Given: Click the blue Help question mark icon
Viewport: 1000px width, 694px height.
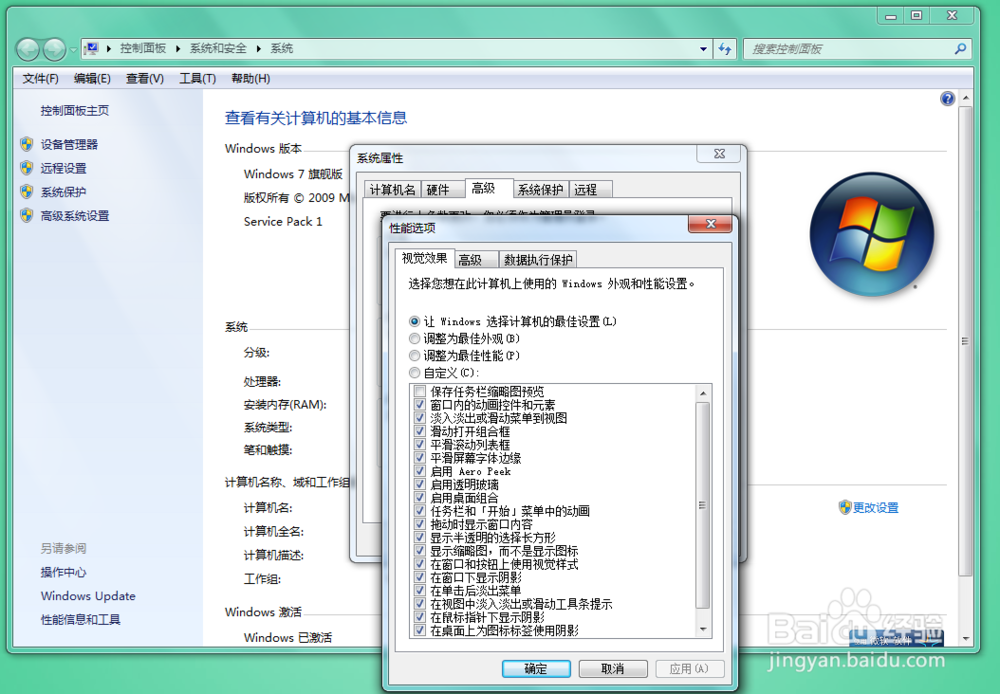Looking at the screenshot, I should (947, 97).
